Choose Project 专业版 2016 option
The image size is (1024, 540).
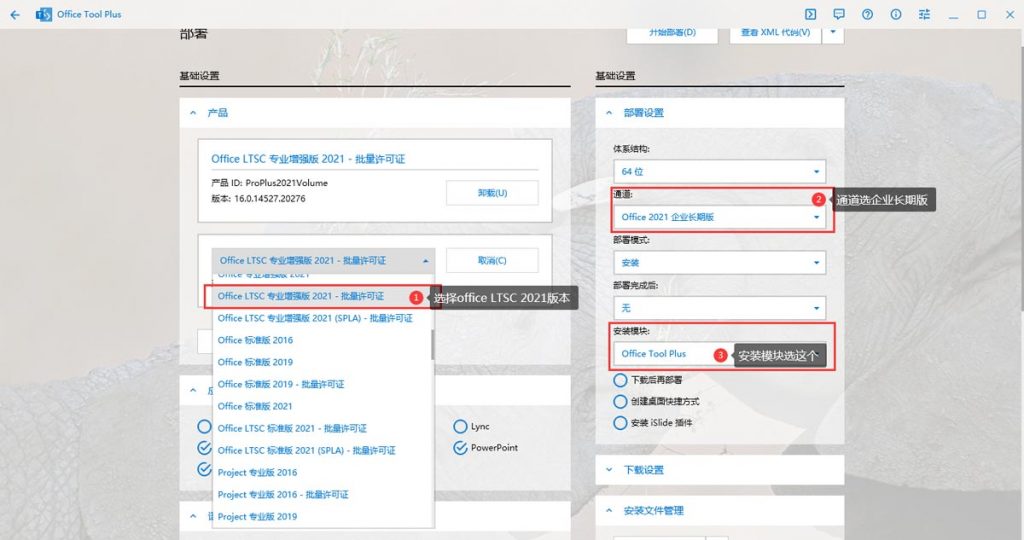tap(323, 472)
